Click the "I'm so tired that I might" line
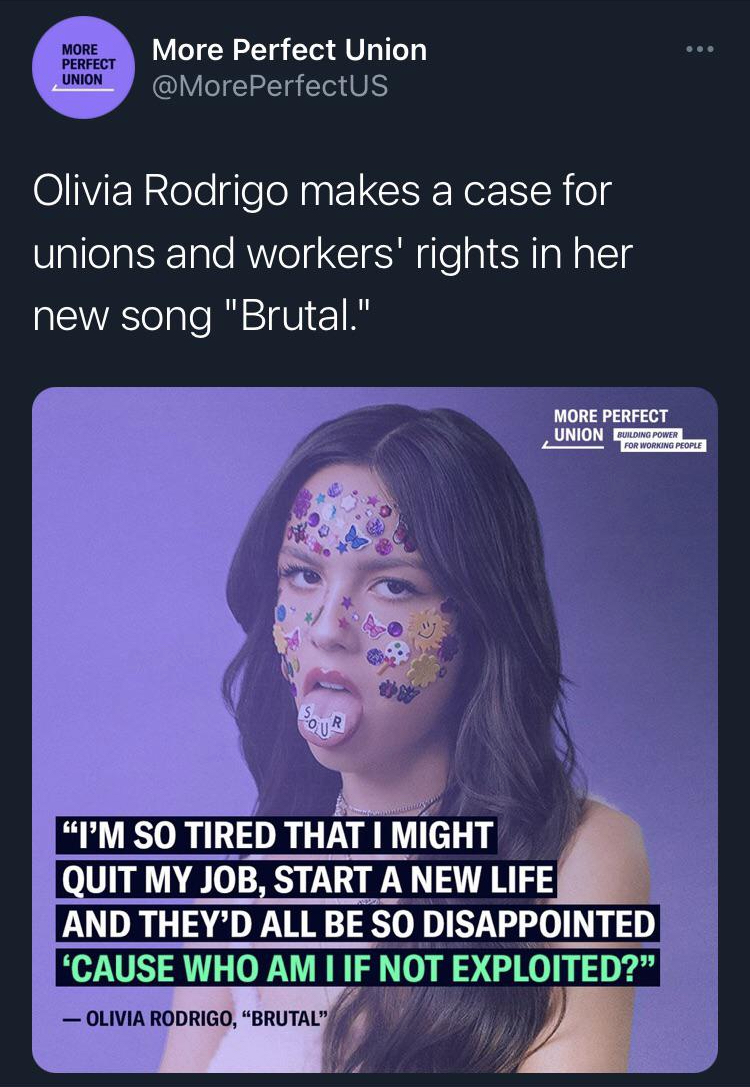The width and height of the screenshot is (750, 1087). pos(277,836)
